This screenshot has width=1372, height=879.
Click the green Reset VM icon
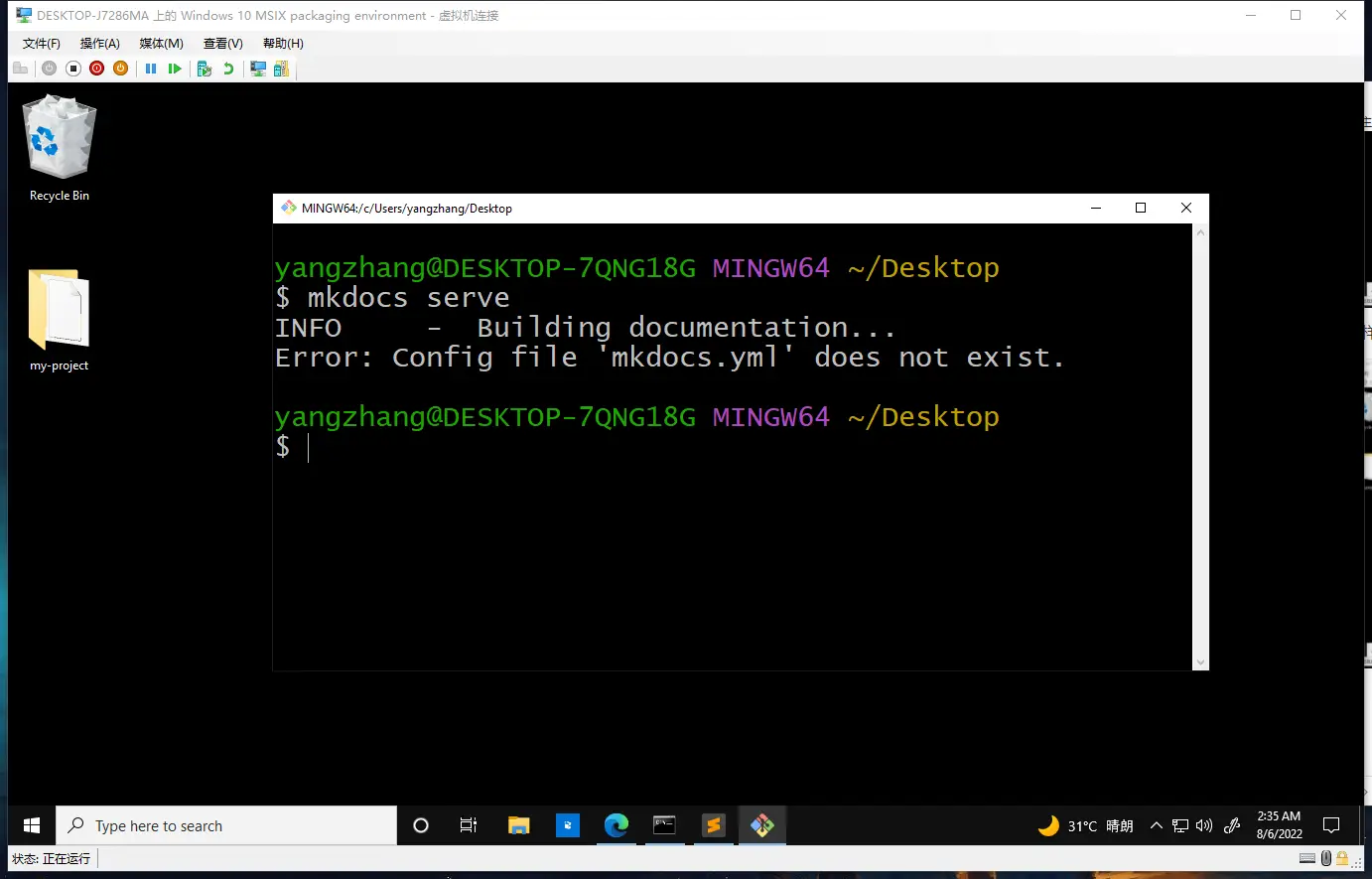[x=175, y=69]
